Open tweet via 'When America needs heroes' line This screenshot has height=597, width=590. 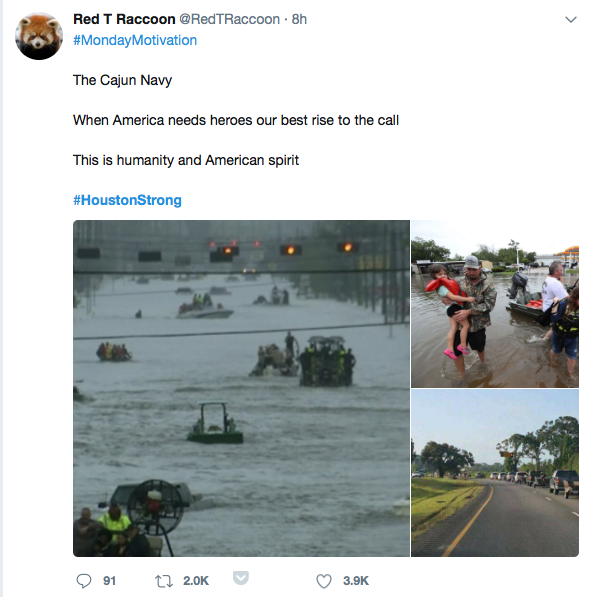[x=236, y=120]
